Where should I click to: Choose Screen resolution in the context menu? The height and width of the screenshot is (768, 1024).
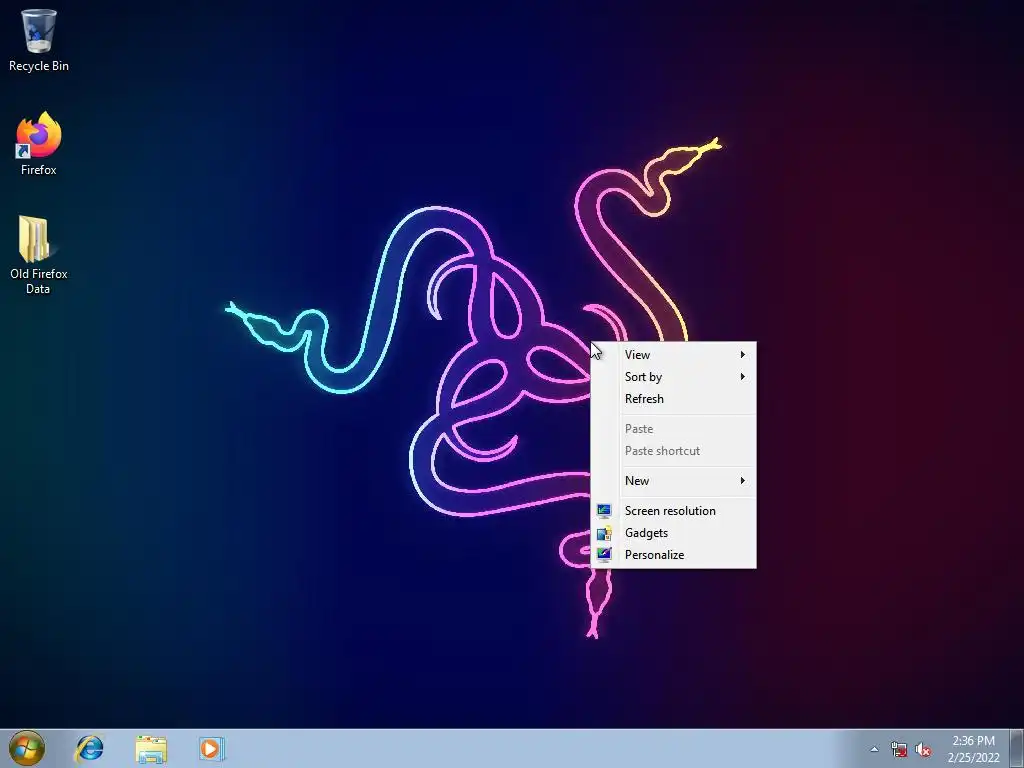pos(673,511)
